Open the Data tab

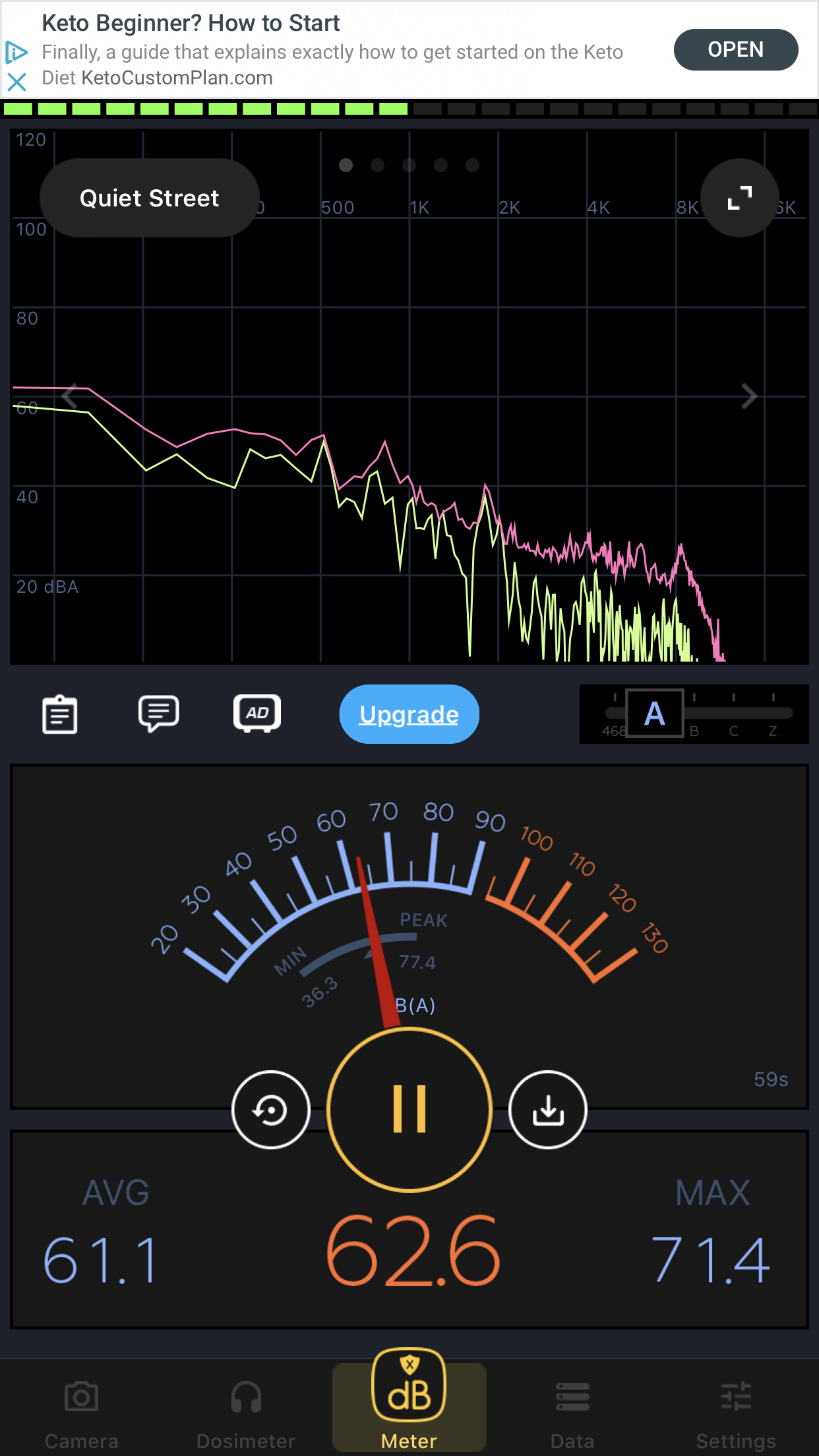coord(572,1412)
